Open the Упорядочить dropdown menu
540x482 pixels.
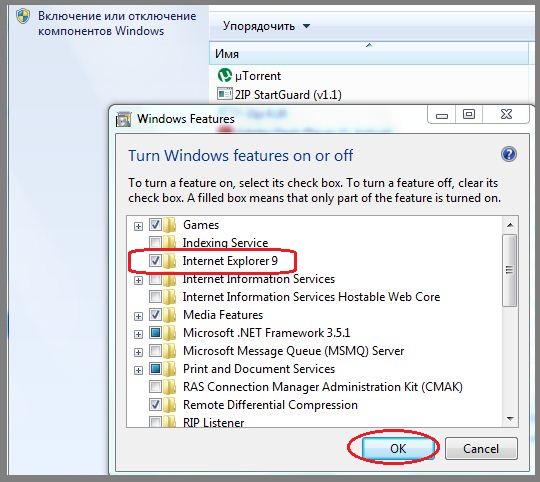click(x=266, y=26)
